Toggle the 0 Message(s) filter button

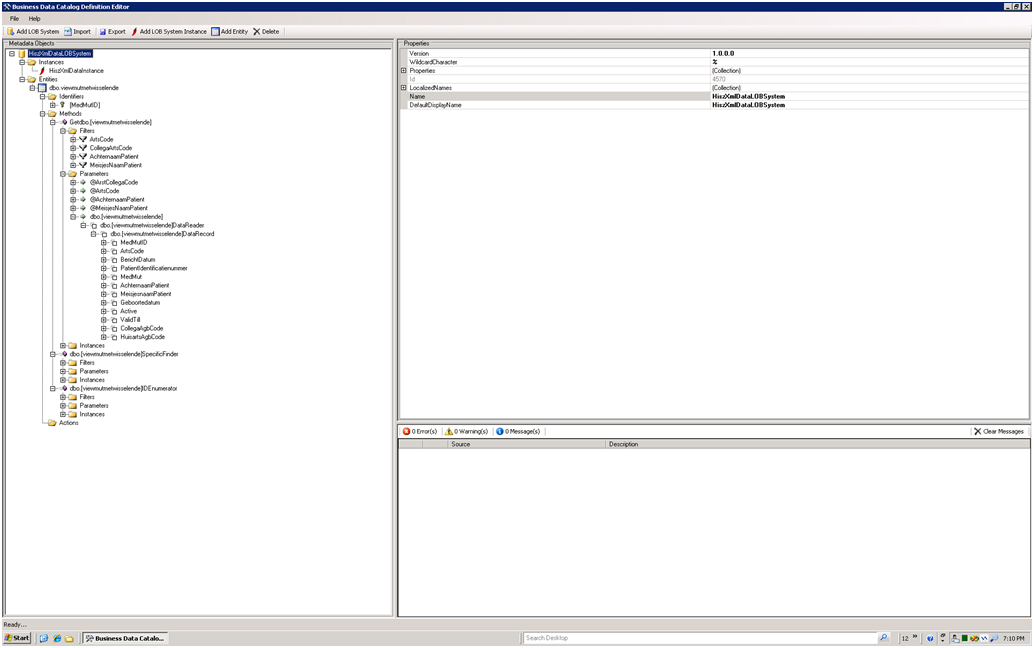tap(518, 431)
